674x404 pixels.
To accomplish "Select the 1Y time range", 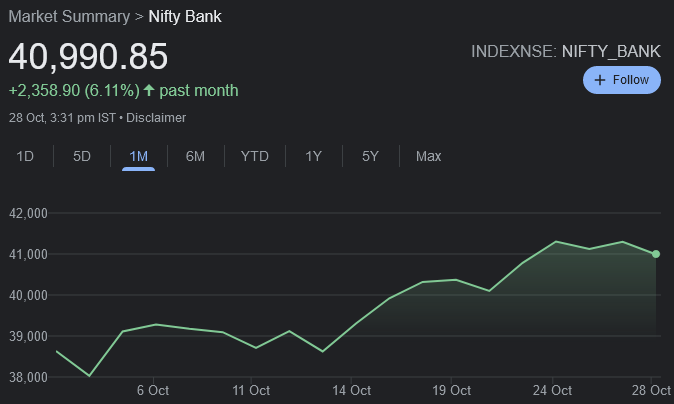I will 313,156.
